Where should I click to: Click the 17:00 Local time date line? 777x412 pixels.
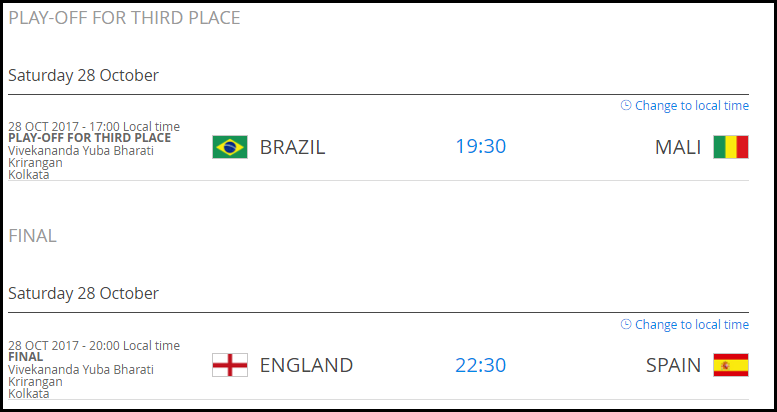94,126
